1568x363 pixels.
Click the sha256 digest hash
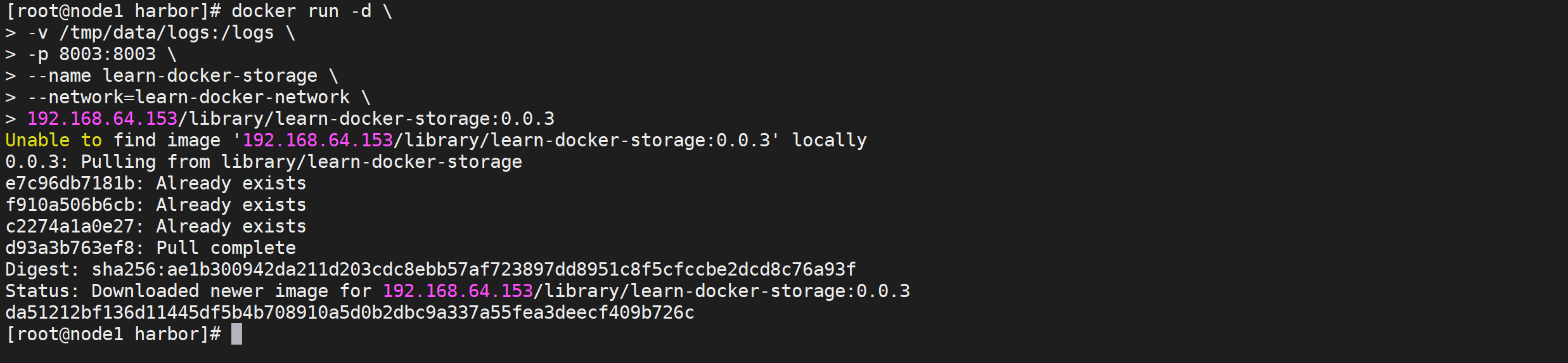pyautogui.click(x=474, y=269)
